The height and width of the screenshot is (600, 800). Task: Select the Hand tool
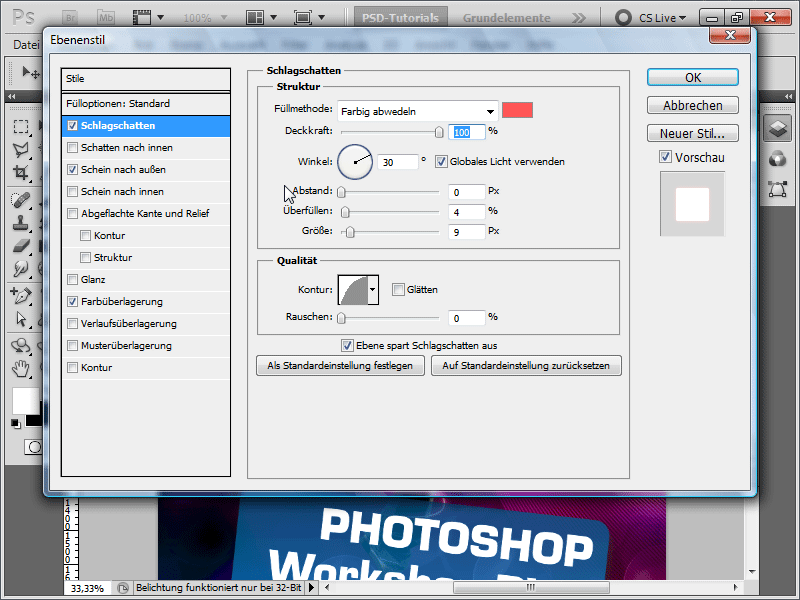[x=21, y=368]
